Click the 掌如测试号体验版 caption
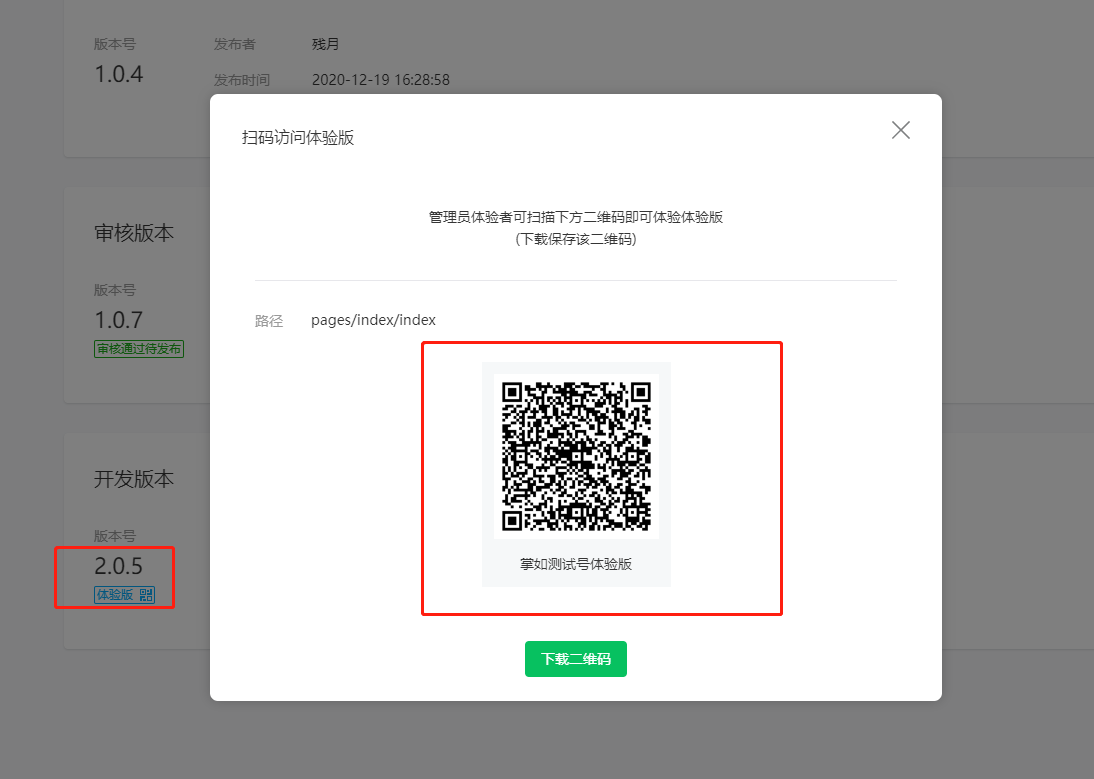The width and height of the screenshot is (1094, 779). click(576, 564)
